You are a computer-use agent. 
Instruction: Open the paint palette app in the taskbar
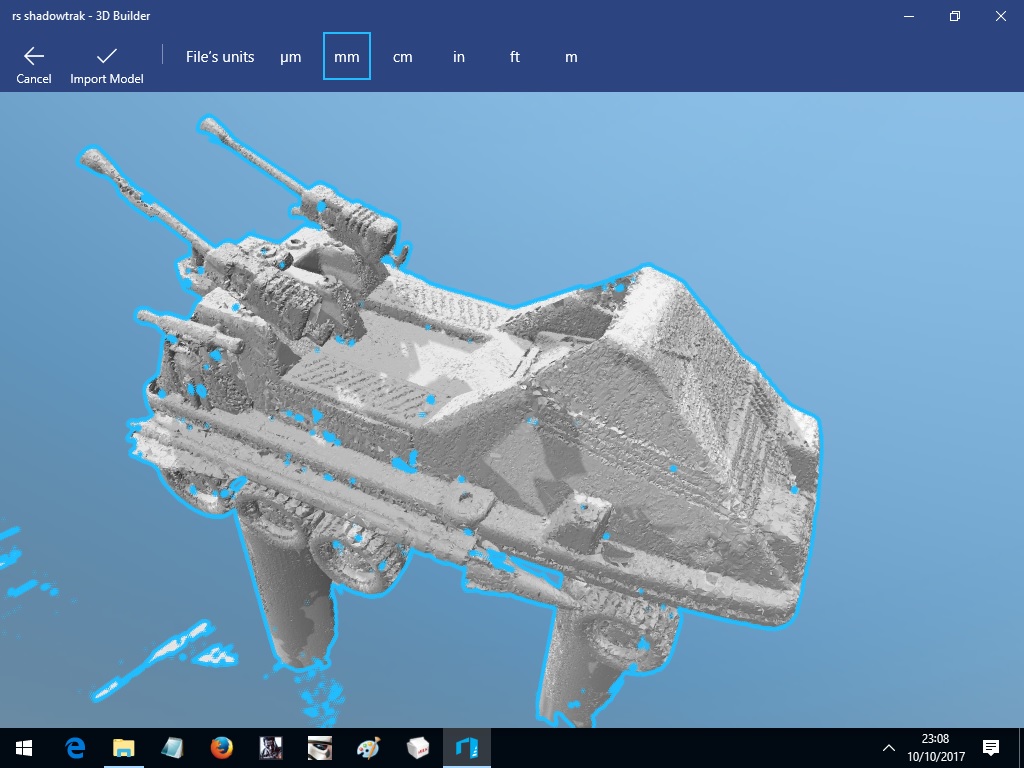click(x=368, y=748)
